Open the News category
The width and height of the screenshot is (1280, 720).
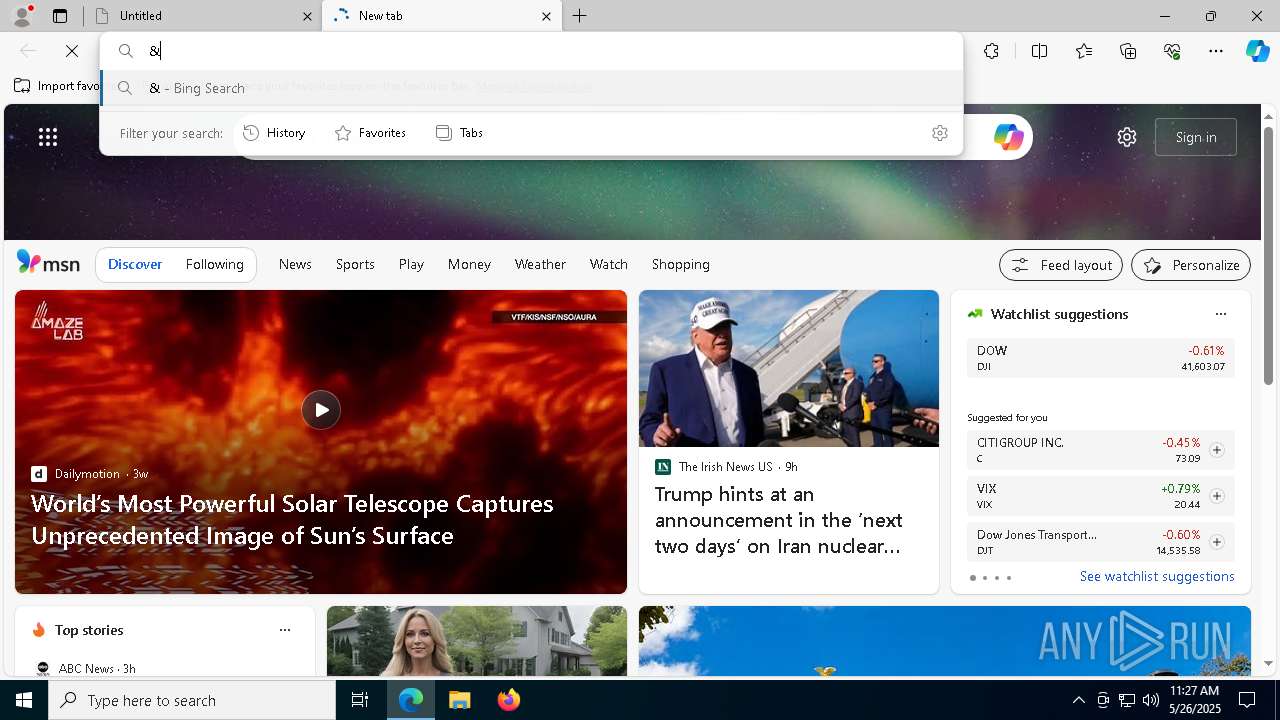295,264
